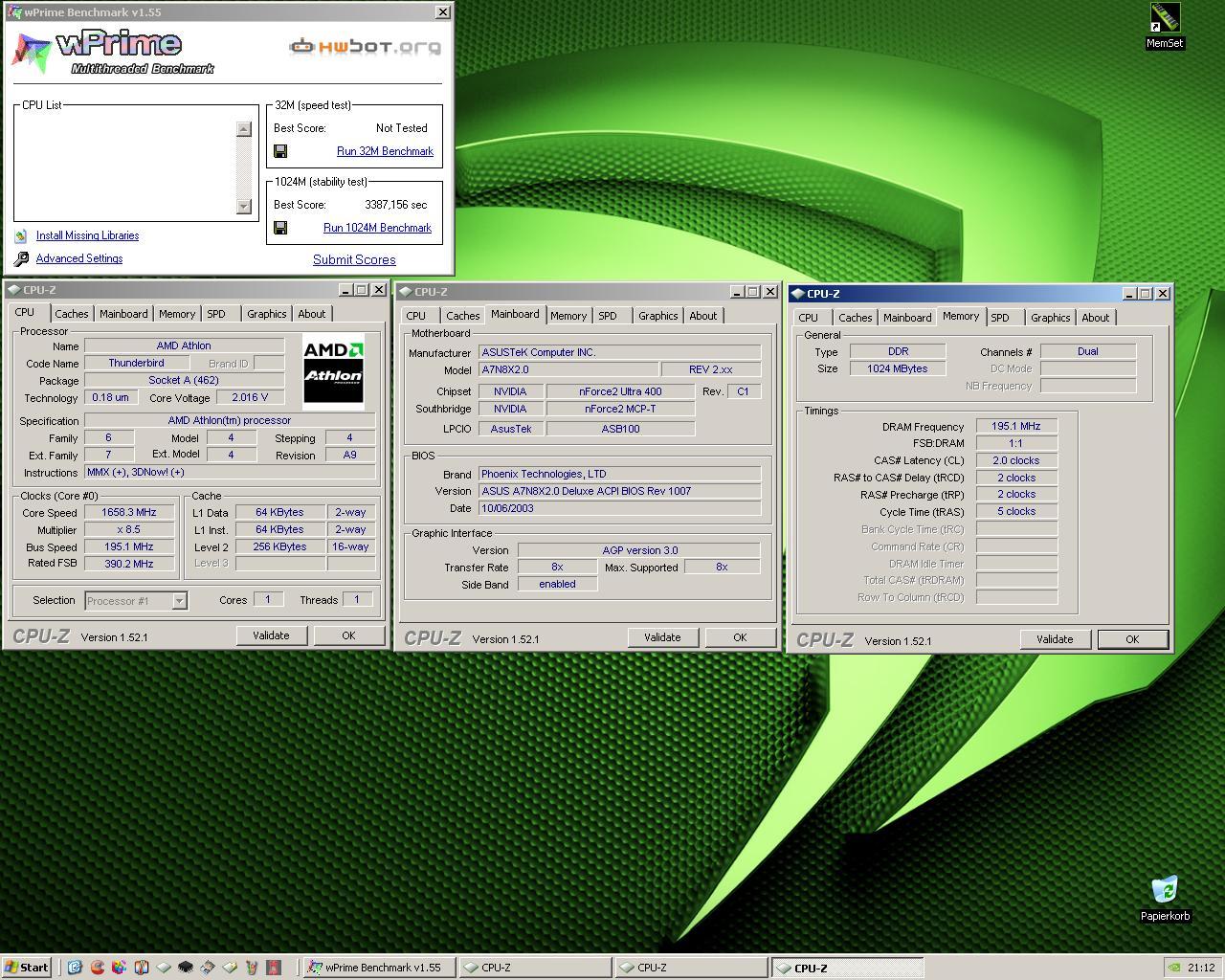This screenshot has height=980, width=1225.
Task: Click the floppy save icon under 32M speed test
Action: [280, 151]
